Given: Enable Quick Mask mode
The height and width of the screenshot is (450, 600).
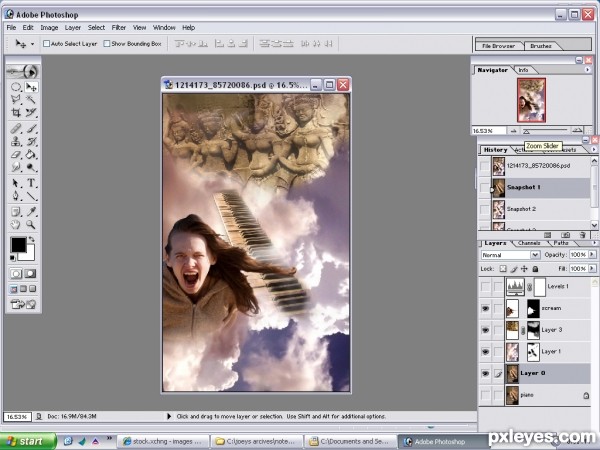Looking at the screenshot, I should [x=30, y=274].
